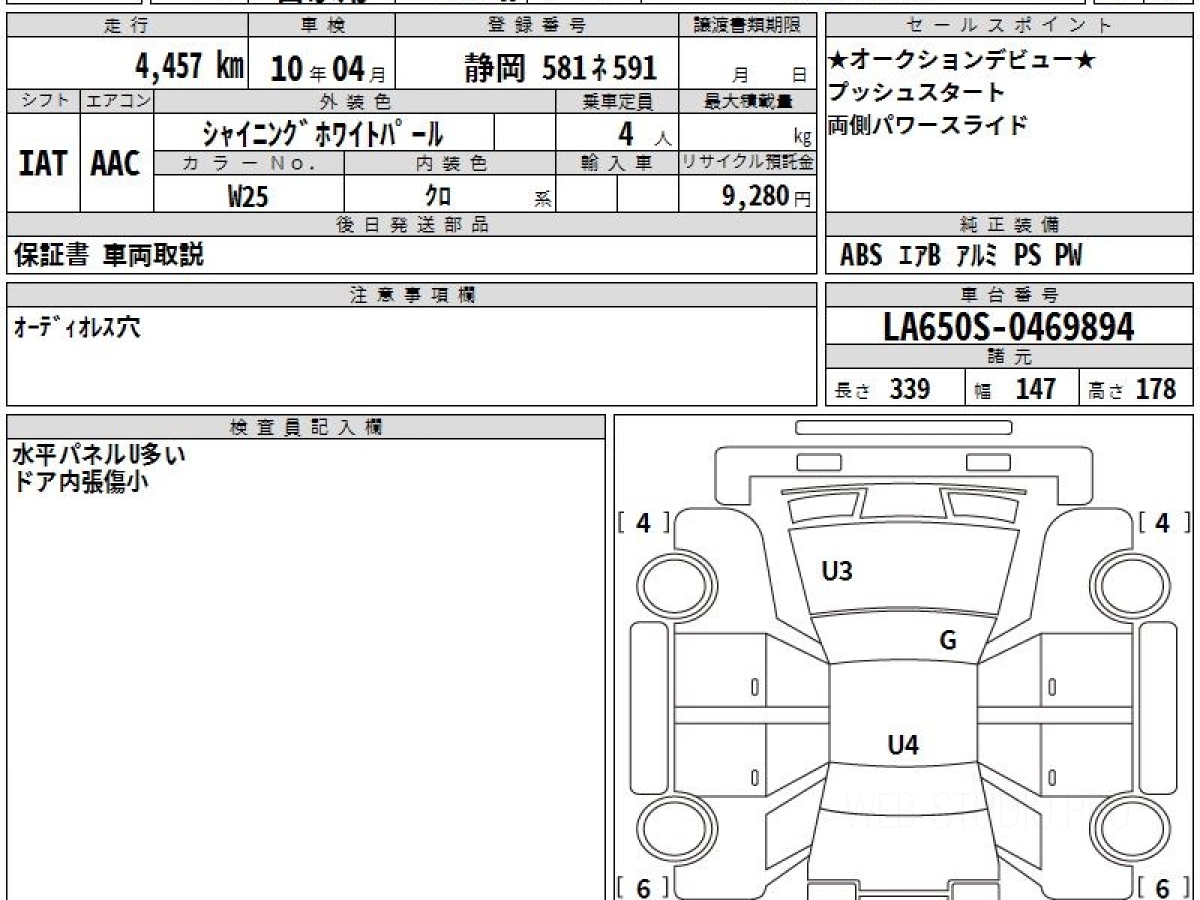The image size is (1200, 900).
Task: Select the 両側パワースライド sales point line
Action: pyautogui.click(x=927, y=126)
